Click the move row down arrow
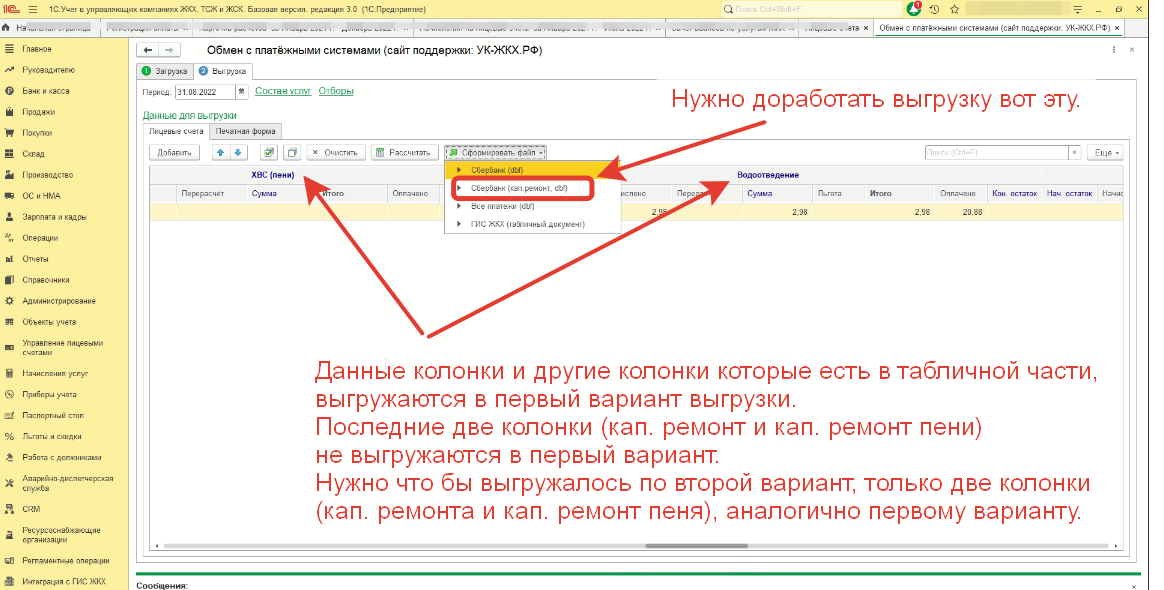The width and height of the screenshot is (1164, 590). click(x=238, y=153)
